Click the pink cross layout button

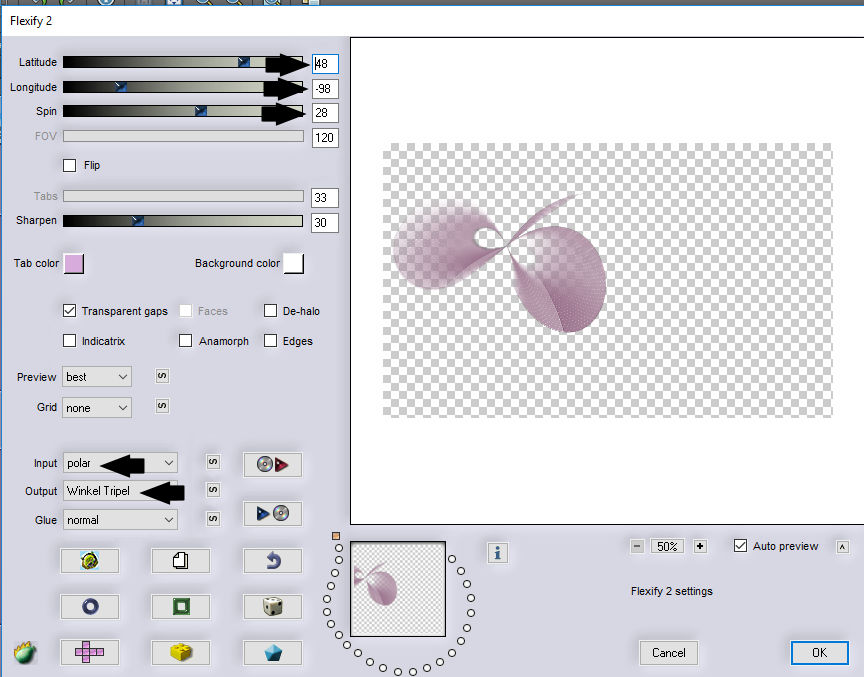(89, 652)
